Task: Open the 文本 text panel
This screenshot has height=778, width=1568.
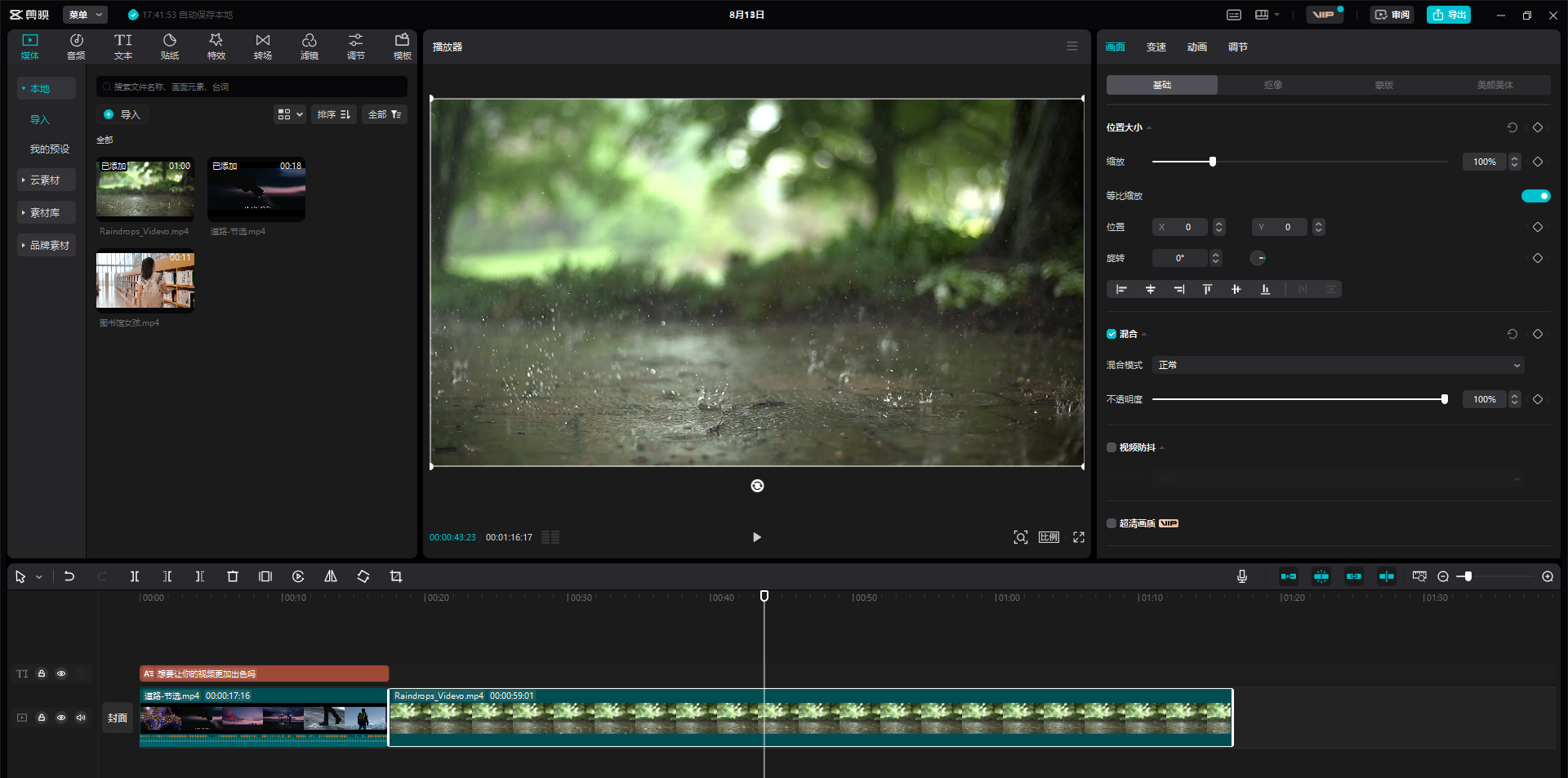Action: pos(122,47)
